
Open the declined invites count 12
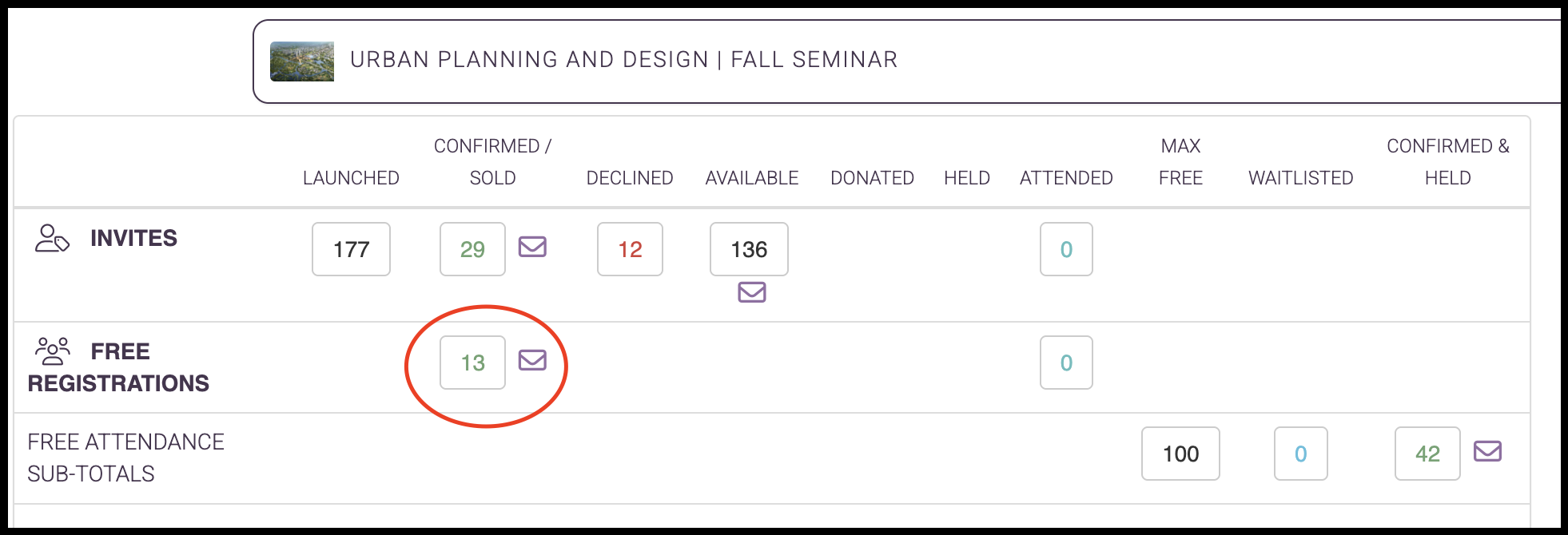click(x=630, y=249)
